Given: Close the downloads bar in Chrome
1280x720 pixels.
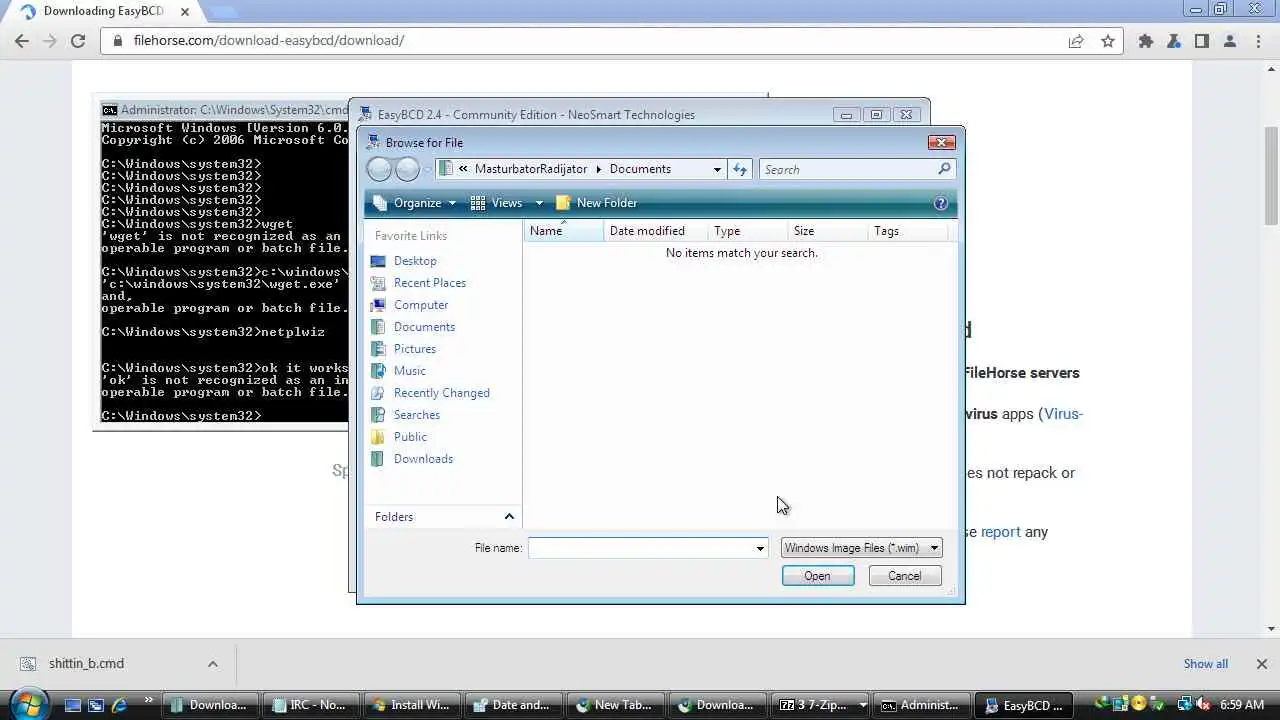Looking at the screenshot, I should point(1261,664).
